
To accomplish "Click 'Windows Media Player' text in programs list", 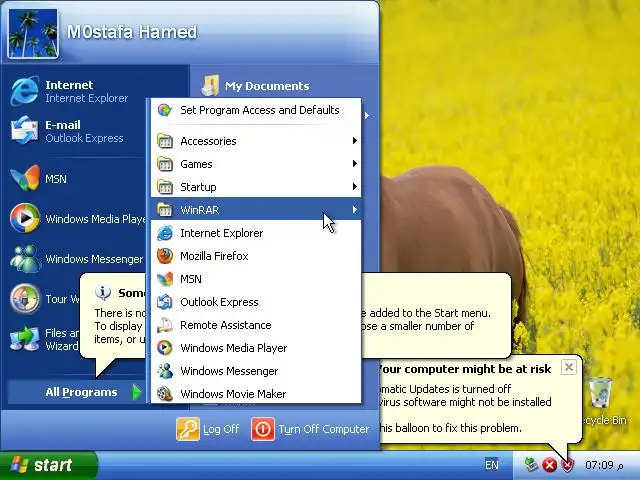I will click(x=233, y=348).
